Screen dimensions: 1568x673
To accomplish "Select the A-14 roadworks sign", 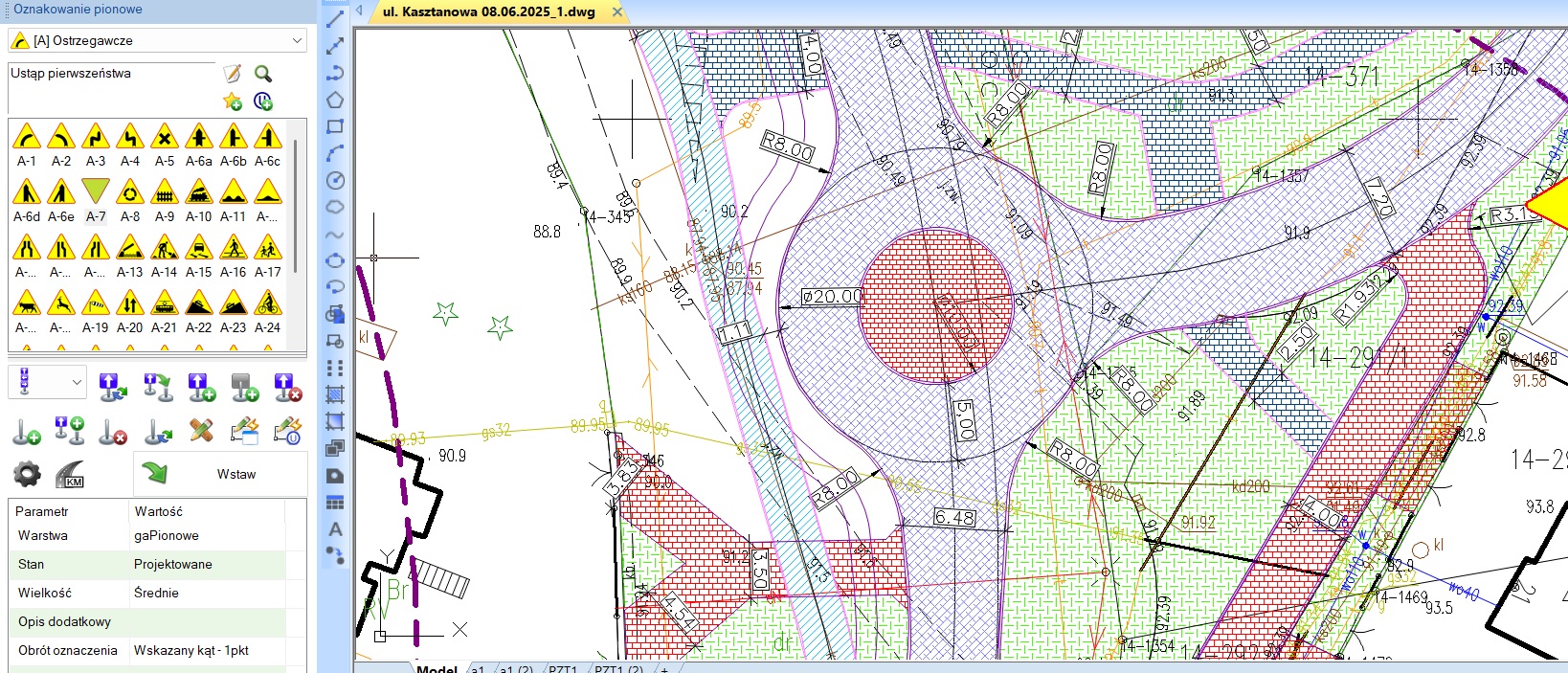I will (x=165, y=248).
